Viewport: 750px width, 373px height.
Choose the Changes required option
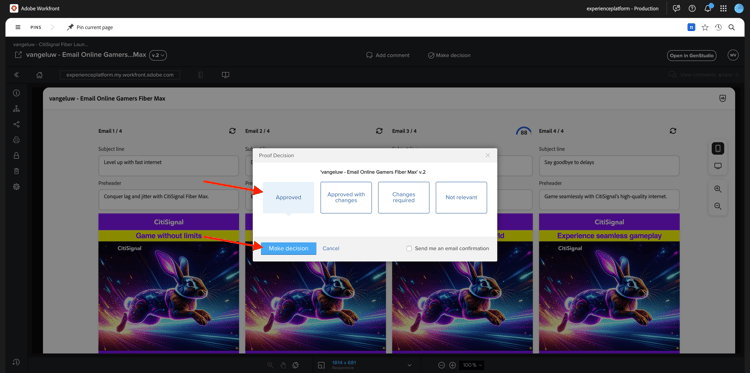(403, 197)
